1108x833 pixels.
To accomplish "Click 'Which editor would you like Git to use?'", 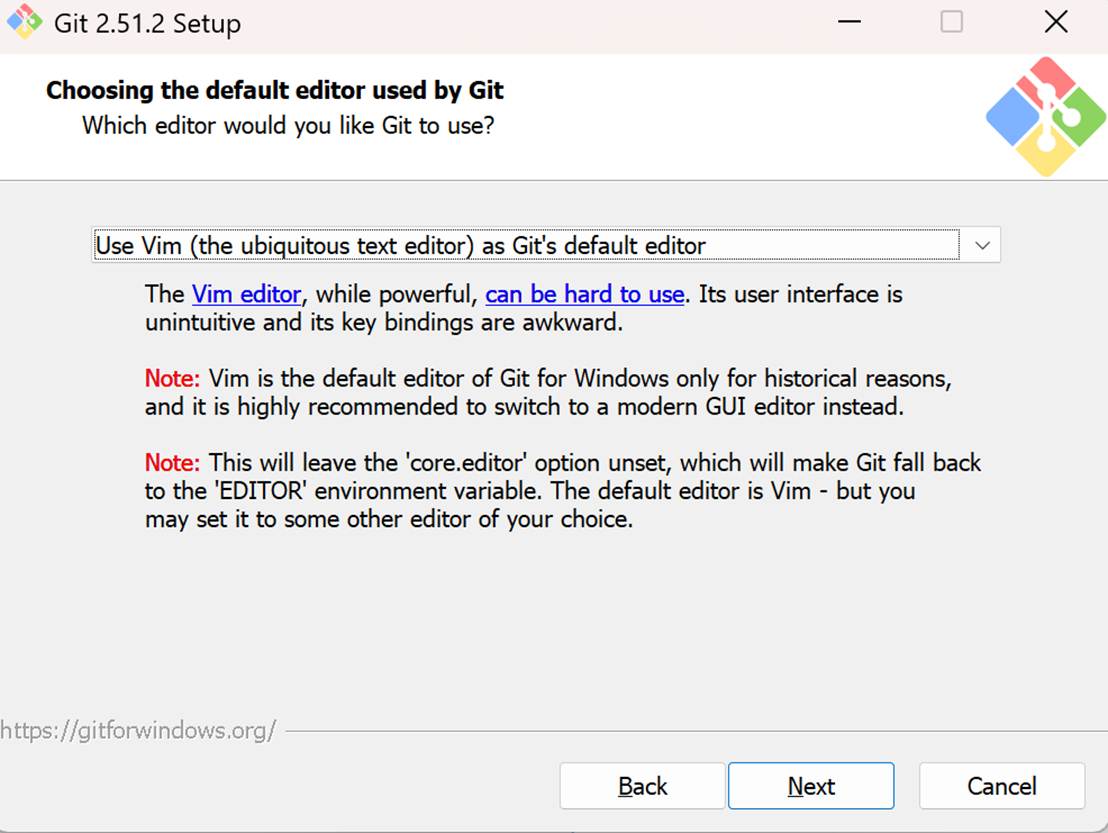I will (288, 126).
